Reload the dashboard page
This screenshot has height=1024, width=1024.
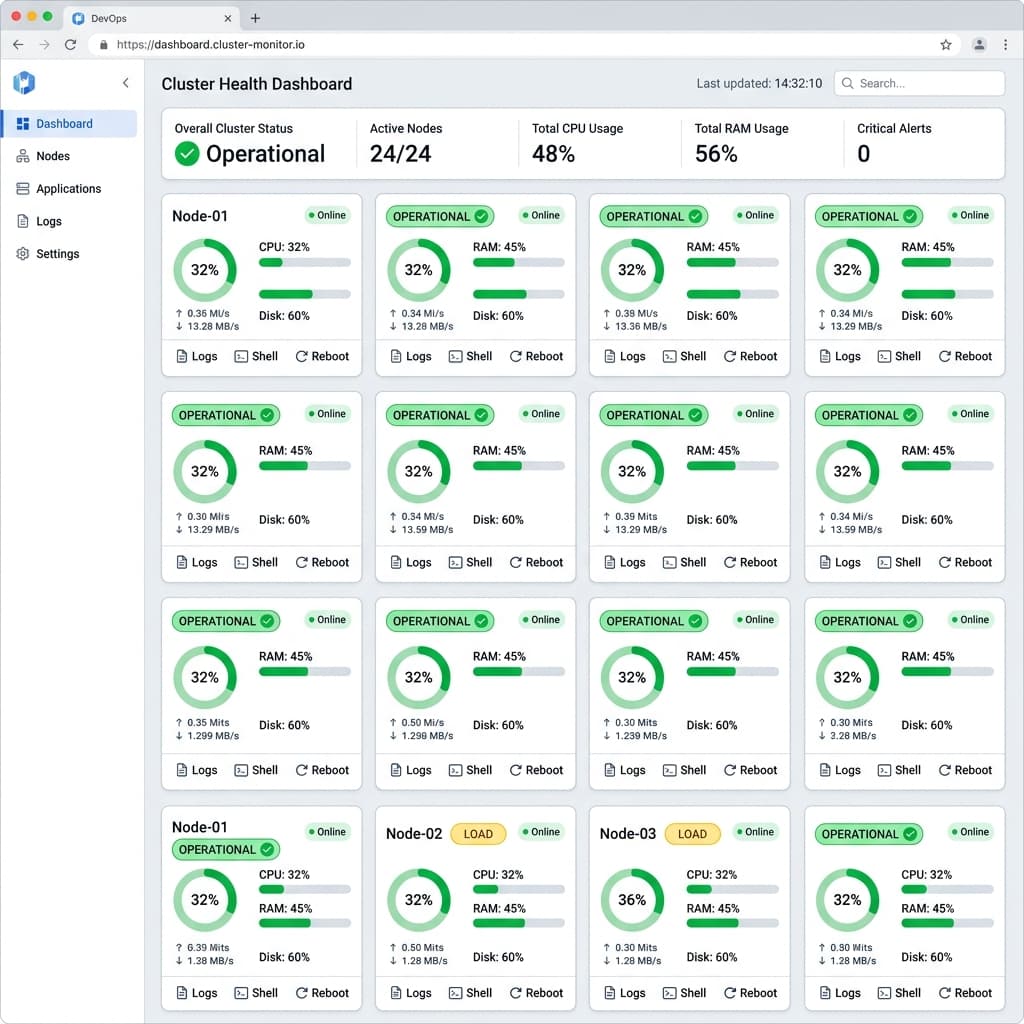click(71, 44)
